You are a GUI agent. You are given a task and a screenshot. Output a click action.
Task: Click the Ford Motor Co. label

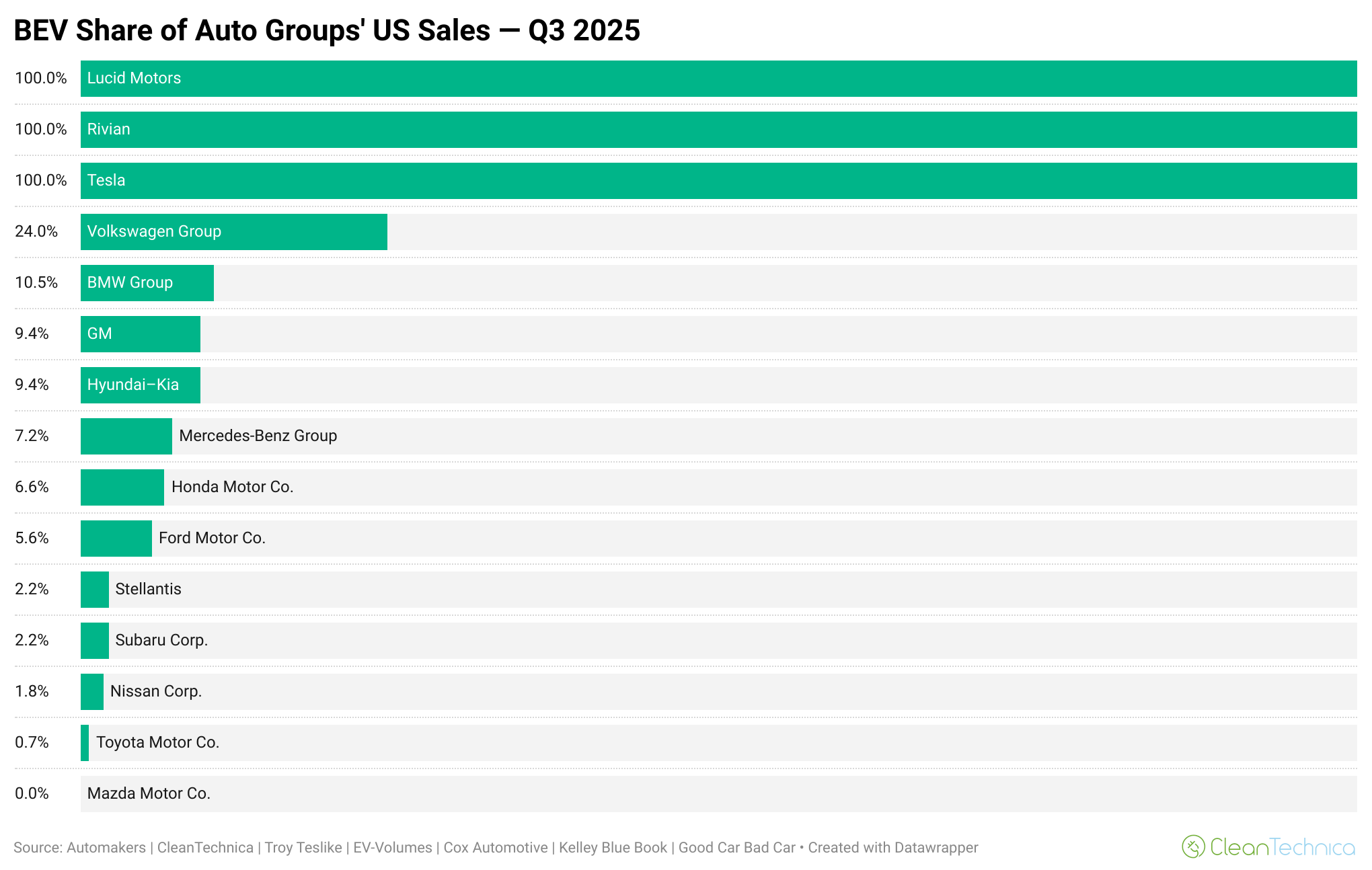[212, 538]
